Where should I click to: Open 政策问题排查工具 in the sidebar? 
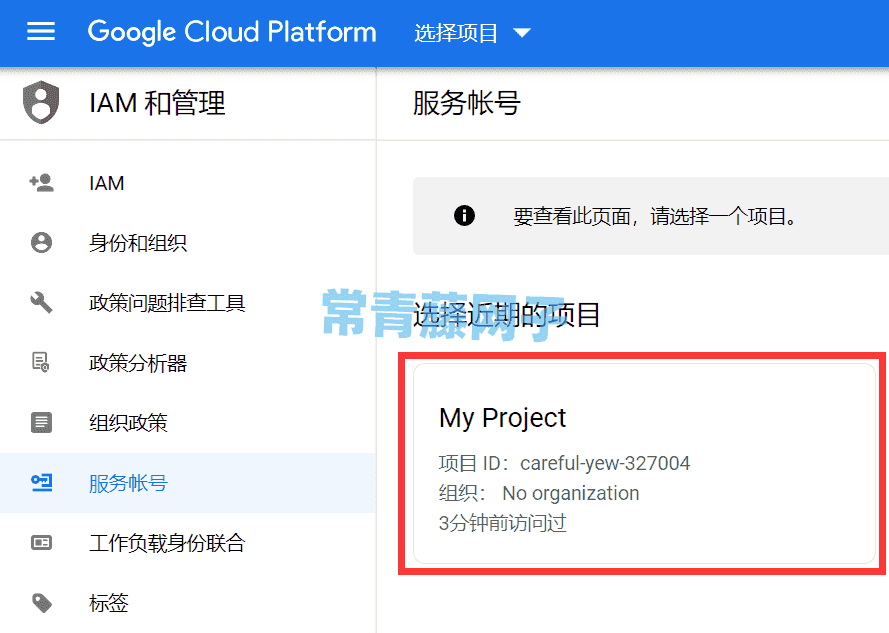[188, 303]
